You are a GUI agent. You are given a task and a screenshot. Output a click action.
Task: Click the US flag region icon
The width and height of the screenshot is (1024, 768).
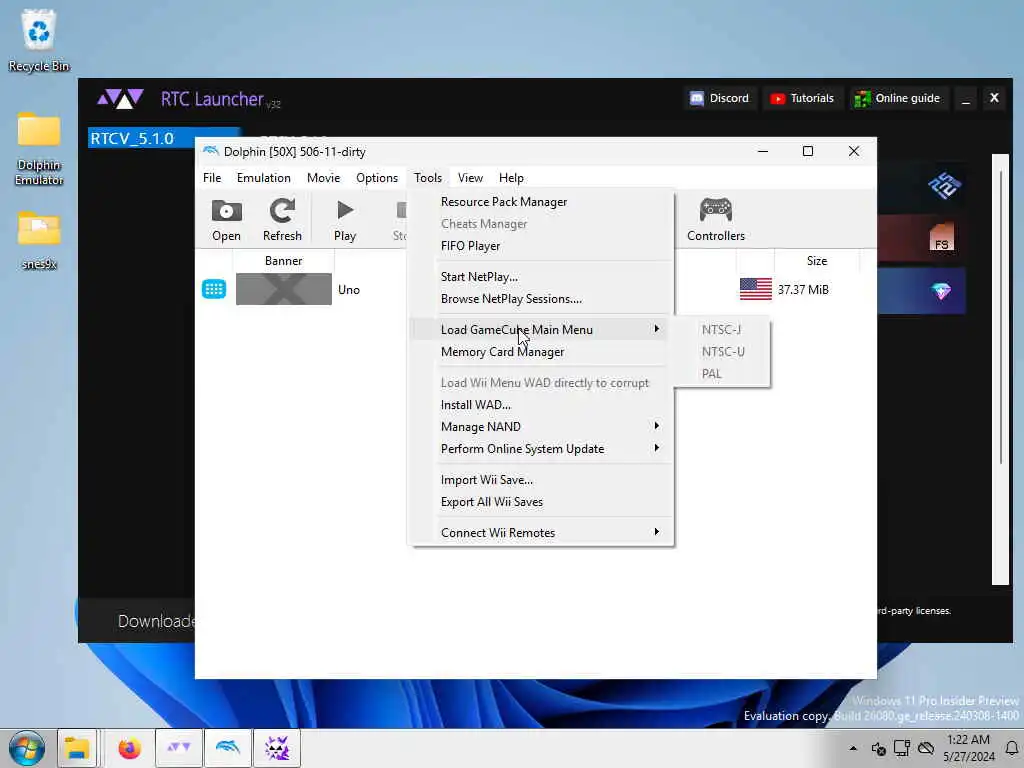[756, 289]
